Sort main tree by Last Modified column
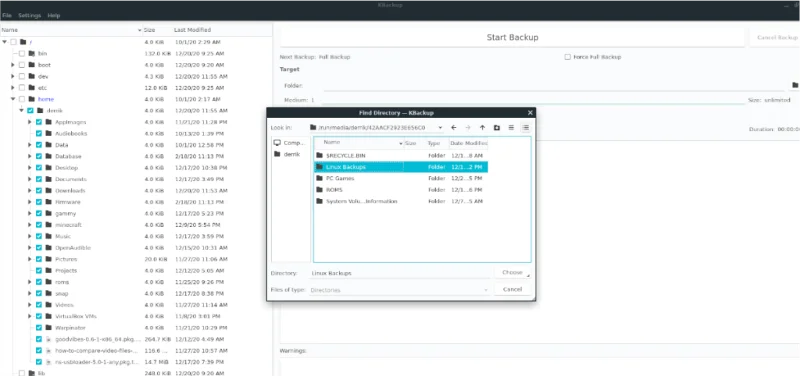 point(192,30)
